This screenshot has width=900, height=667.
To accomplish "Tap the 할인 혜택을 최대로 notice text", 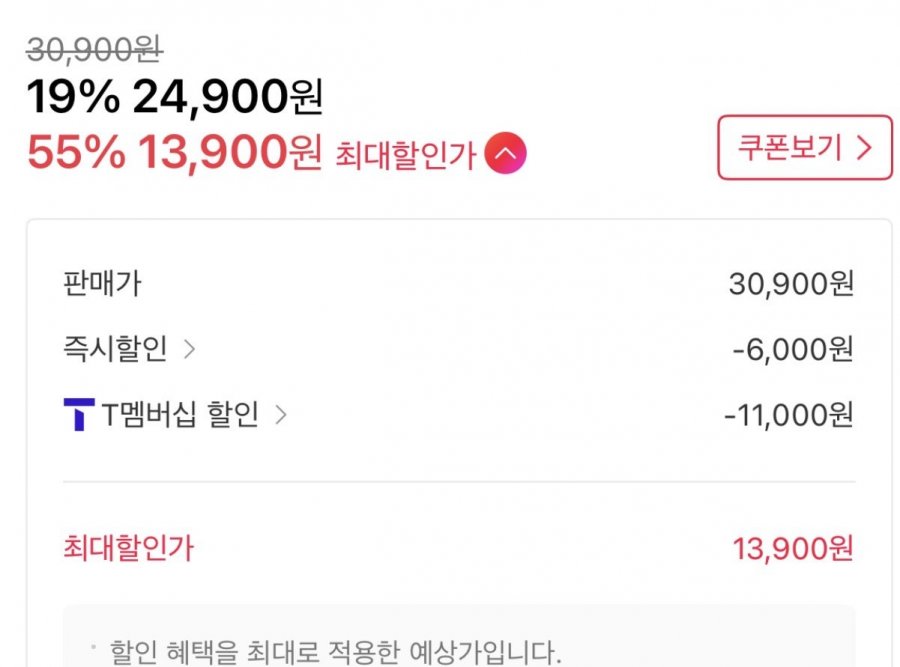I will pyautogui.click(x=330, y=654).
